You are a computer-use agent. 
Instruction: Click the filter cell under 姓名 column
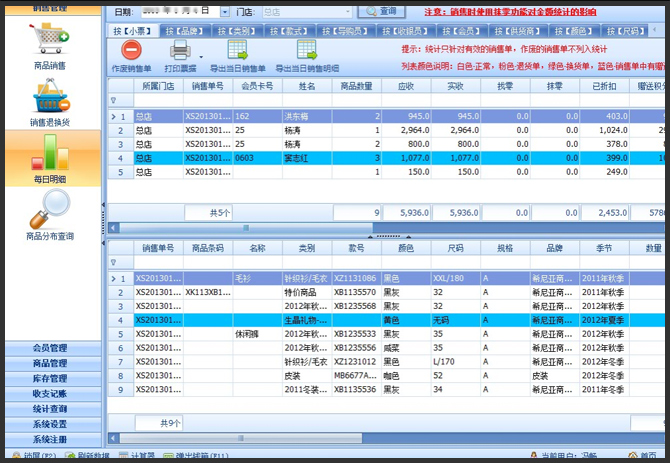pos(307,100)
